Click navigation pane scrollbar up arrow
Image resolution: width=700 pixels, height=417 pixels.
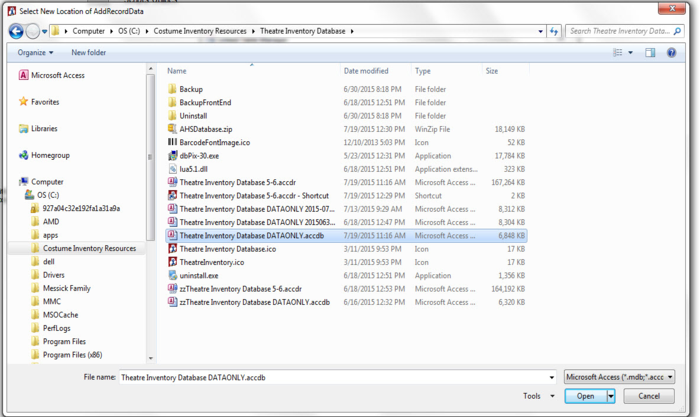click(x=150, y=69)
